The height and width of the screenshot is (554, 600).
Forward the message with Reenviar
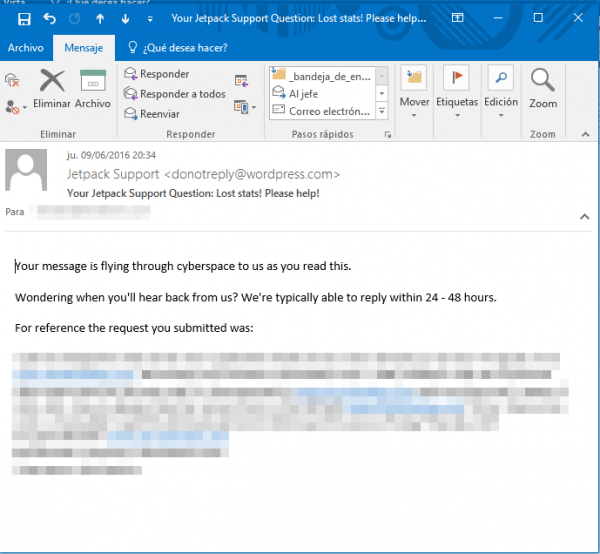[152, 114]
